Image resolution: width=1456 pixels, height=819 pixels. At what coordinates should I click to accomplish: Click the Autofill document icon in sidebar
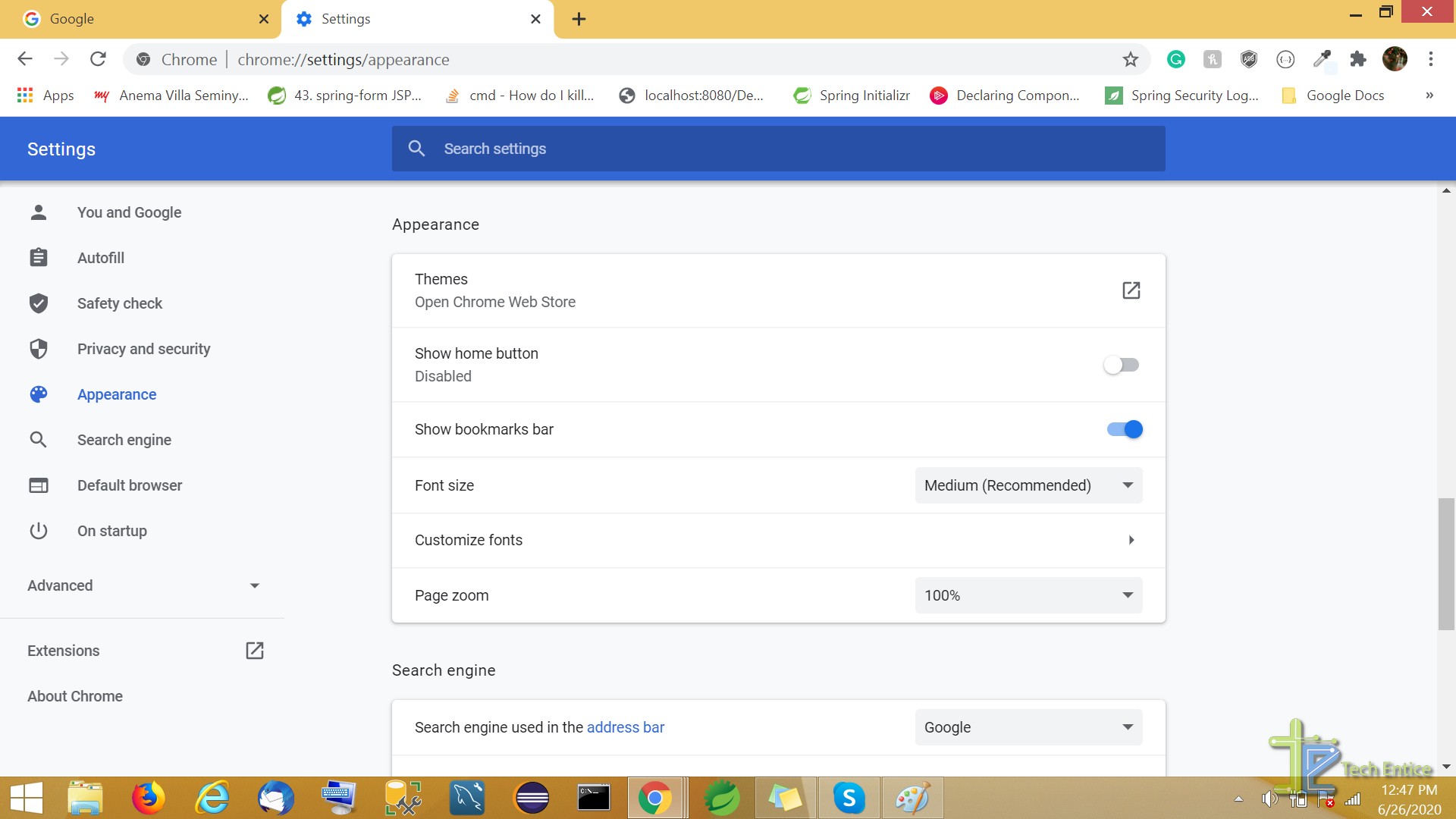38,258
